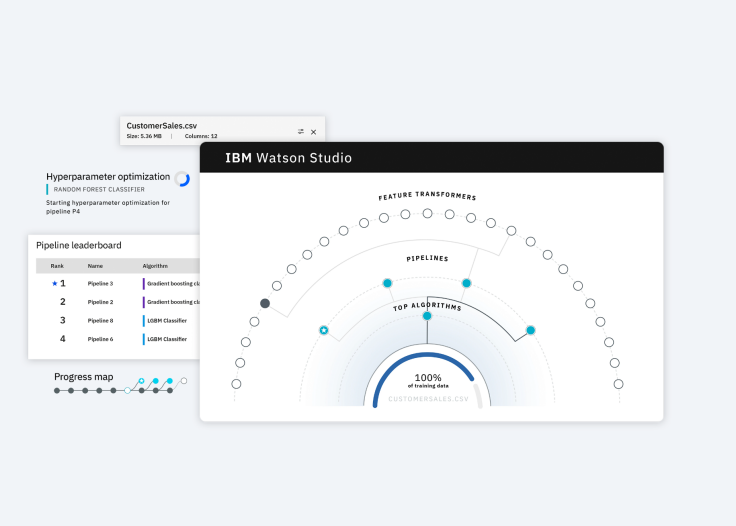Open the Pipeline 3 leaderboard row
The image size is (736, 526).
[118, 283]
